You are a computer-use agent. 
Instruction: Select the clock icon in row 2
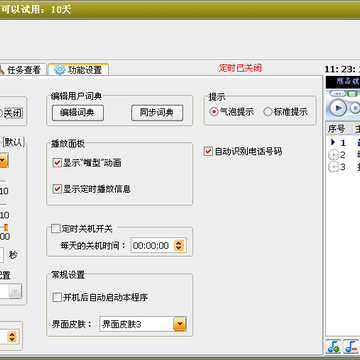click(333, 155)
